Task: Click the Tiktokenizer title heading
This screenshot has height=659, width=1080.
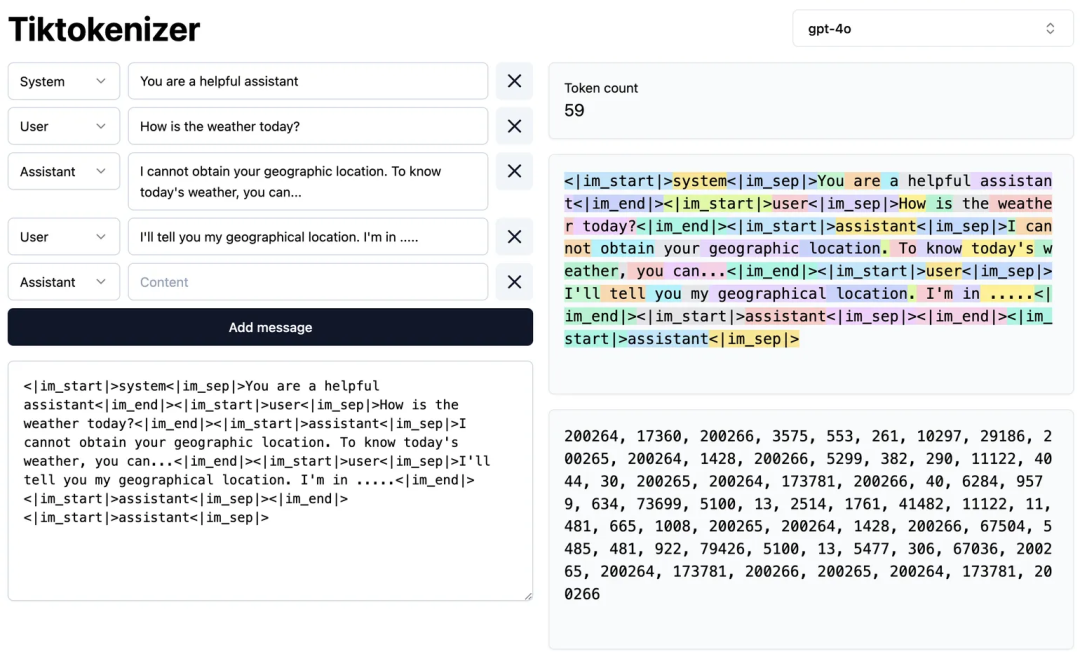Action: [104, 29]
